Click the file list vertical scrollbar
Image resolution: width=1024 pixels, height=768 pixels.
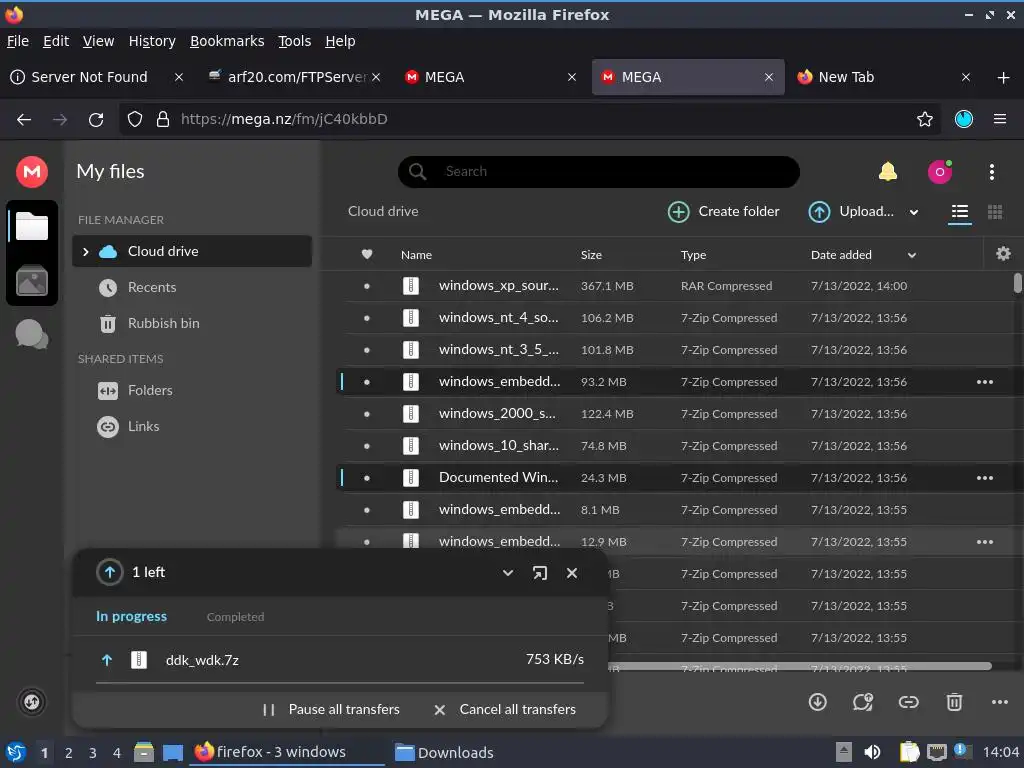click(x=1017, y=283)
